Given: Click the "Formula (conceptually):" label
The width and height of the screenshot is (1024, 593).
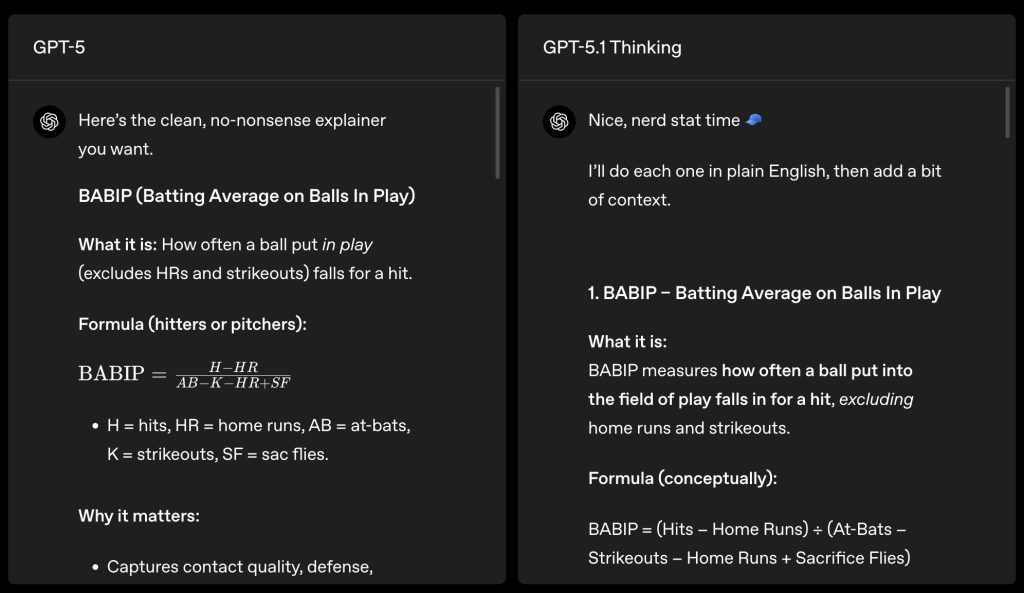Looking at the screenshot, I should pyautogui.click(x=682, y=478).
